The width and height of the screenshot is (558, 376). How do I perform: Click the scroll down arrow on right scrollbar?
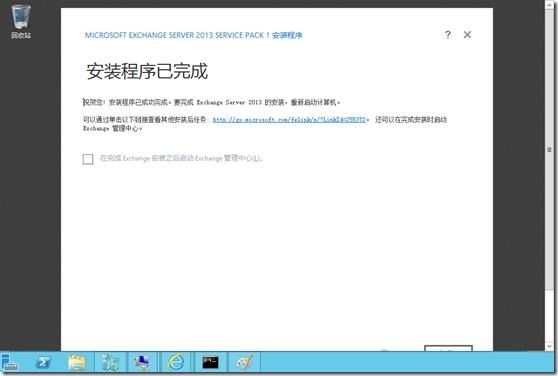[x=549, y=346]
